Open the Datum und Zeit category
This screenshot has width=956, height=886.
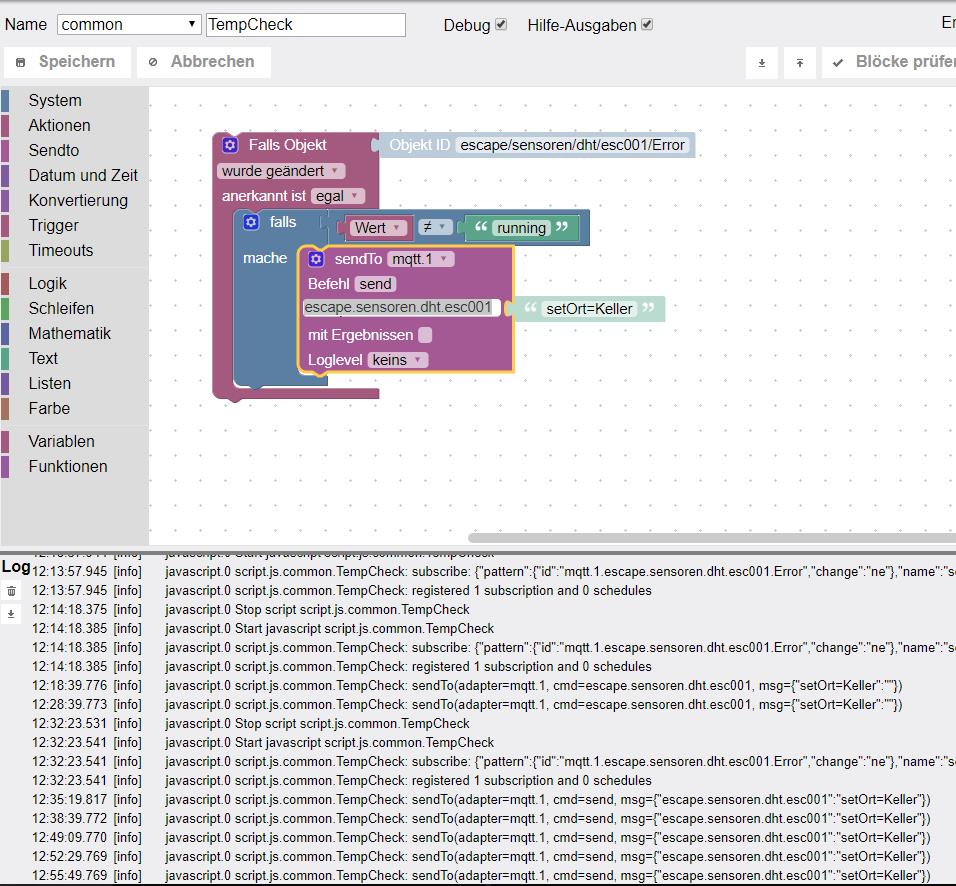click(83, 176)
